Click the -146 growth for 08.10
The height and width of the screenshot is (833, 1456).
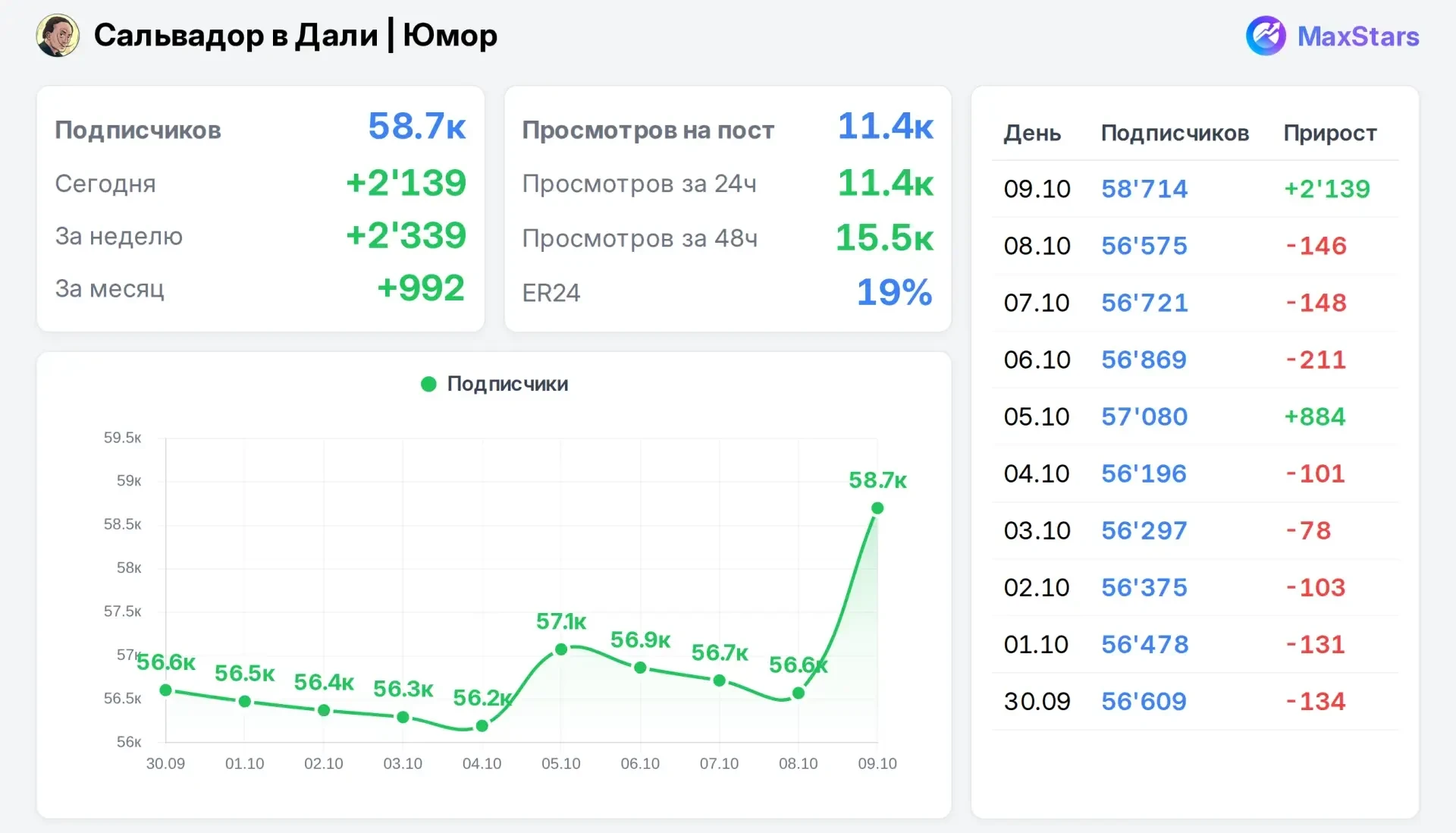(x=1316, y=246)
